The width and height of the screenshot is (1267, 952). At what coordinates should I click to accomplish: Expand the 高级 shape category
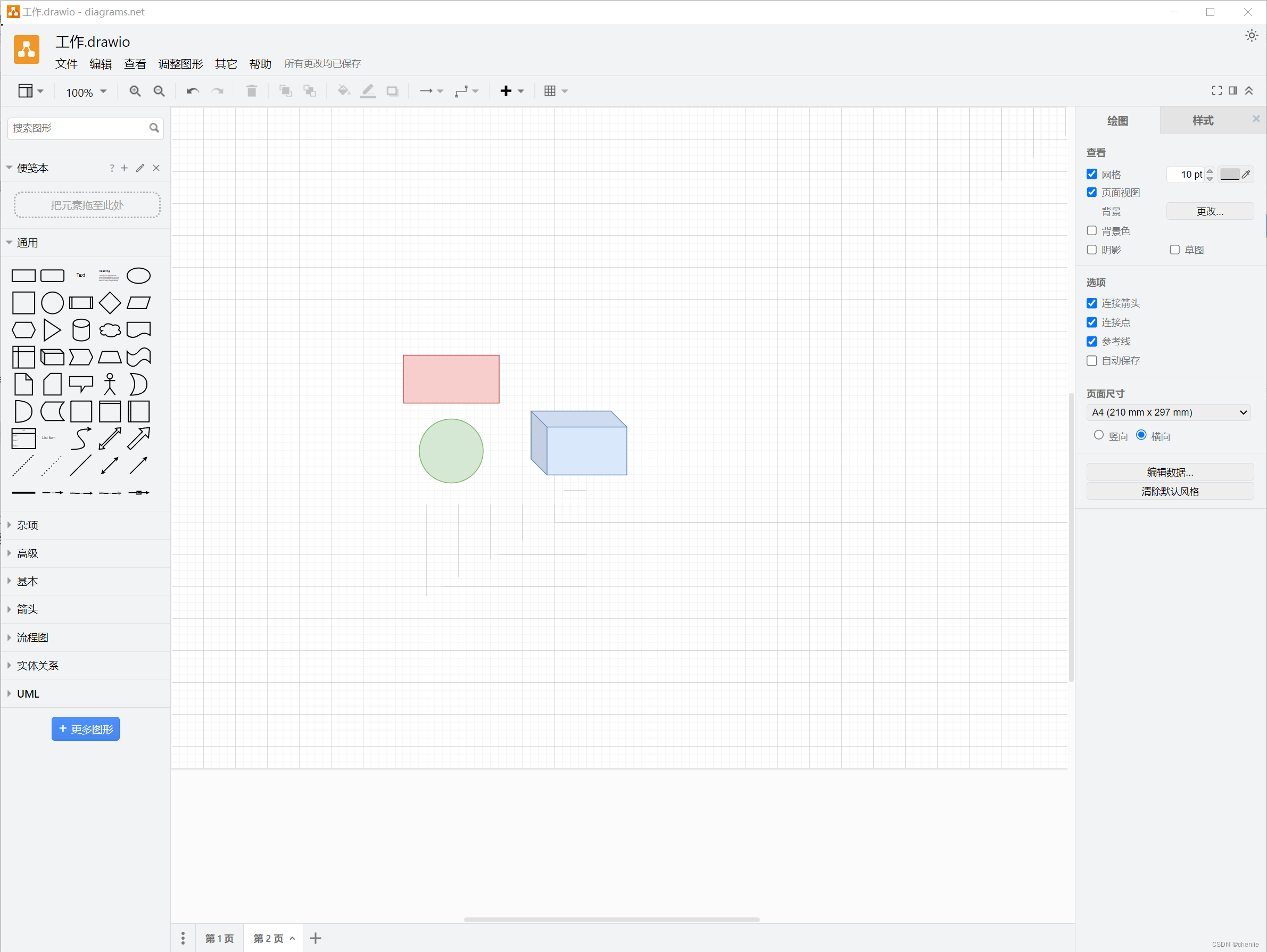pos(86,553)
